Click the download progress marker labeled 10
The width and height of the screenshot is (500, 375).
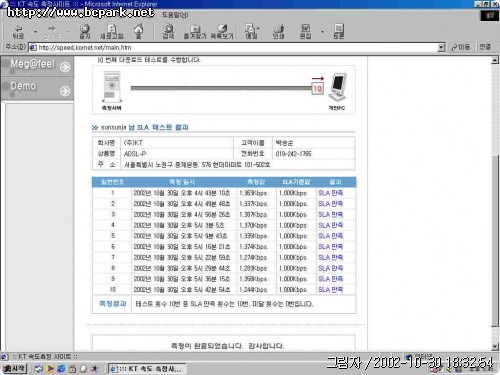point(317,88)
